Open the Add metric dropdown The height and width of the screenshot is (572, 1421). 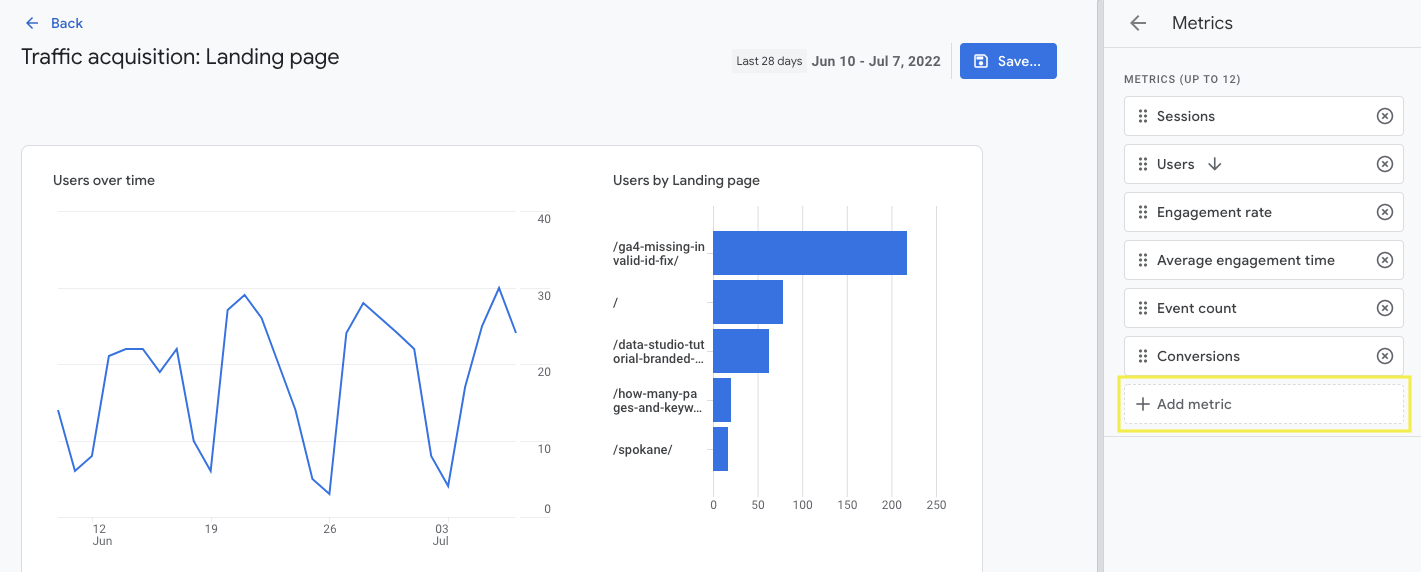click(x=1263, y=404)
